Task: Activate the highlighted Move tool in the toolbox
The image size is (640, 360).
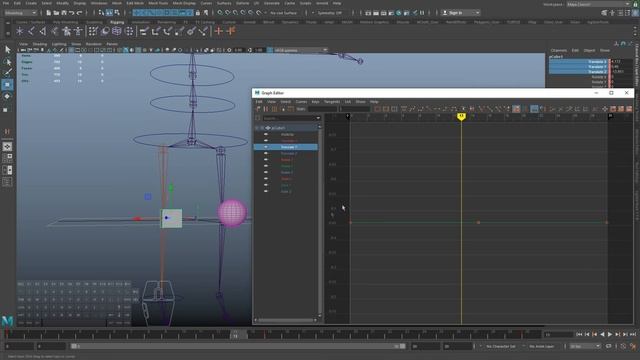Action: pyautogui.click(x=7, y=84)
